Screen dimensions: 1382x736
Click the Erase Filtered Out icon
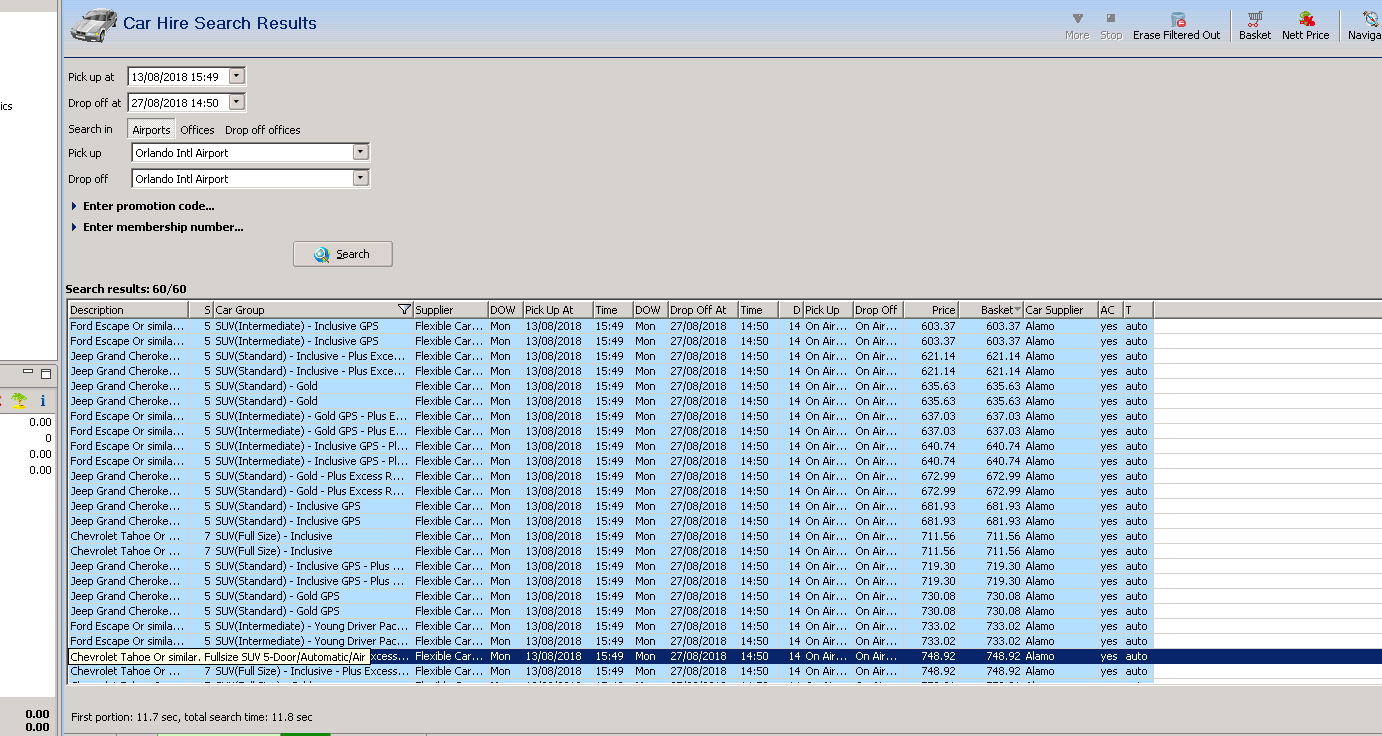[x=1177, y=19]
